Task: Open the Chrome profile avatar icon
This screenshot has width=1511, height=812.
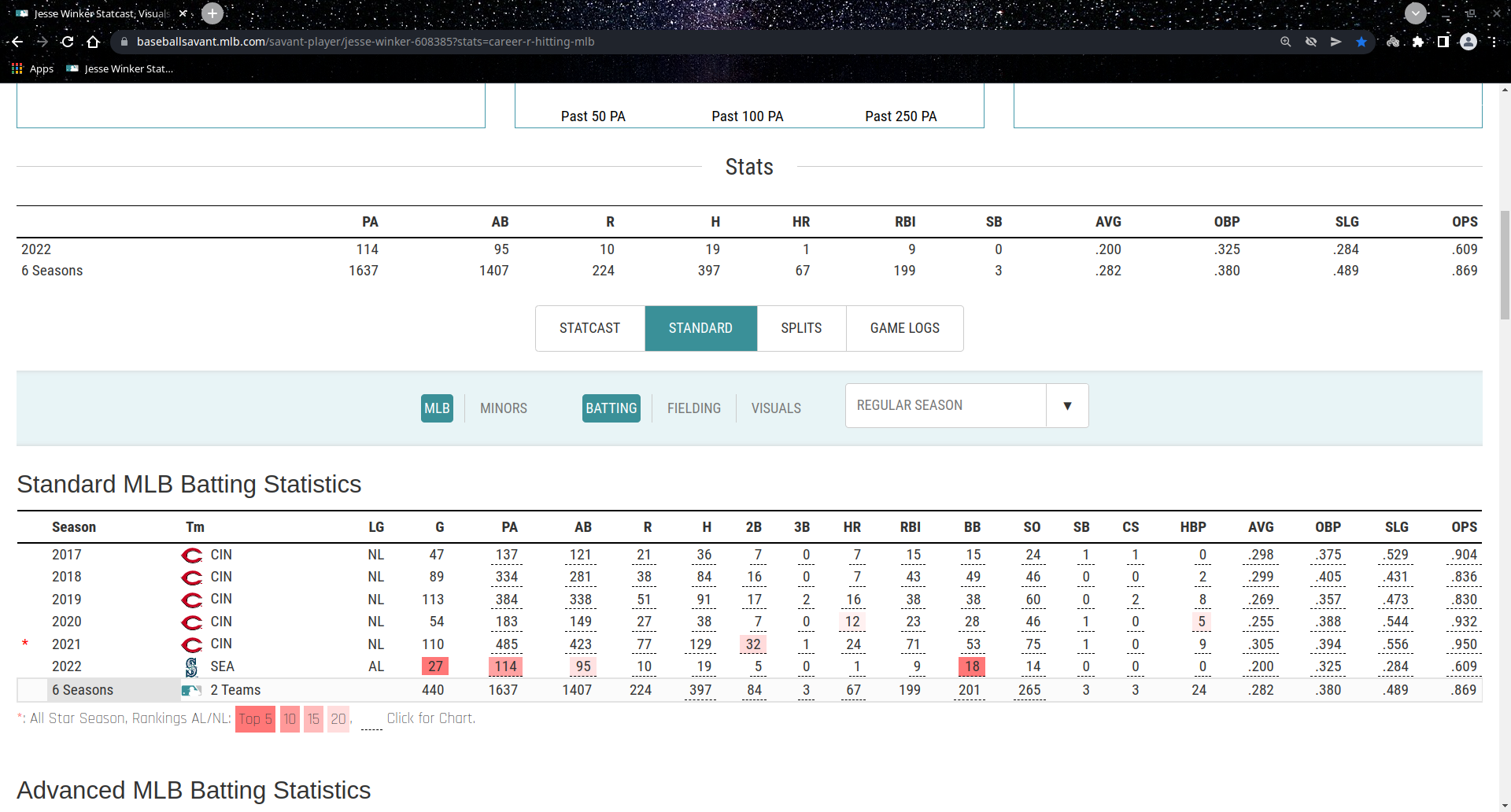Action: pos(1469,42)
